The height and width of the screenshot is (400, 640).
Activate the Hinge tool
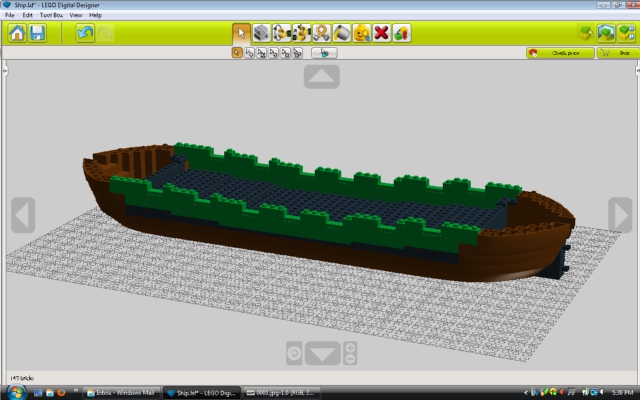point(282,33)
